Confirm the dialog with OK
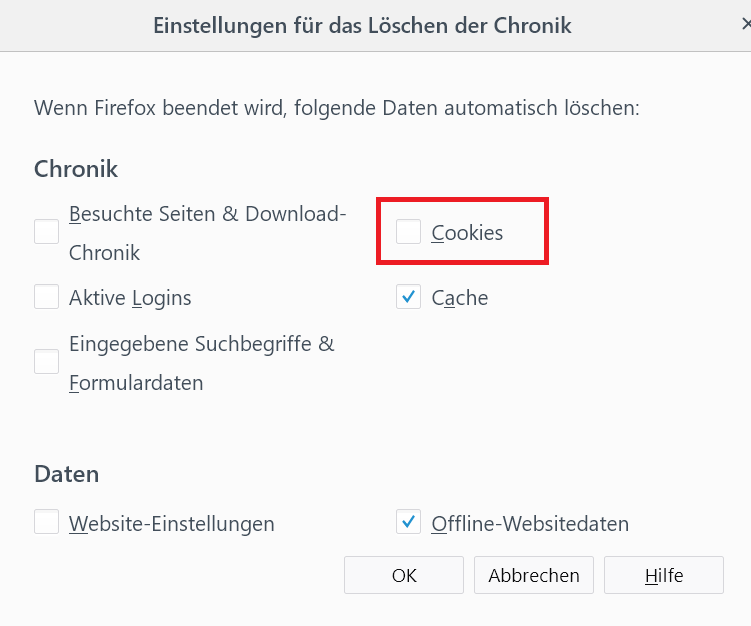Viewport: 751px width, 626px height. pos(403,575)
